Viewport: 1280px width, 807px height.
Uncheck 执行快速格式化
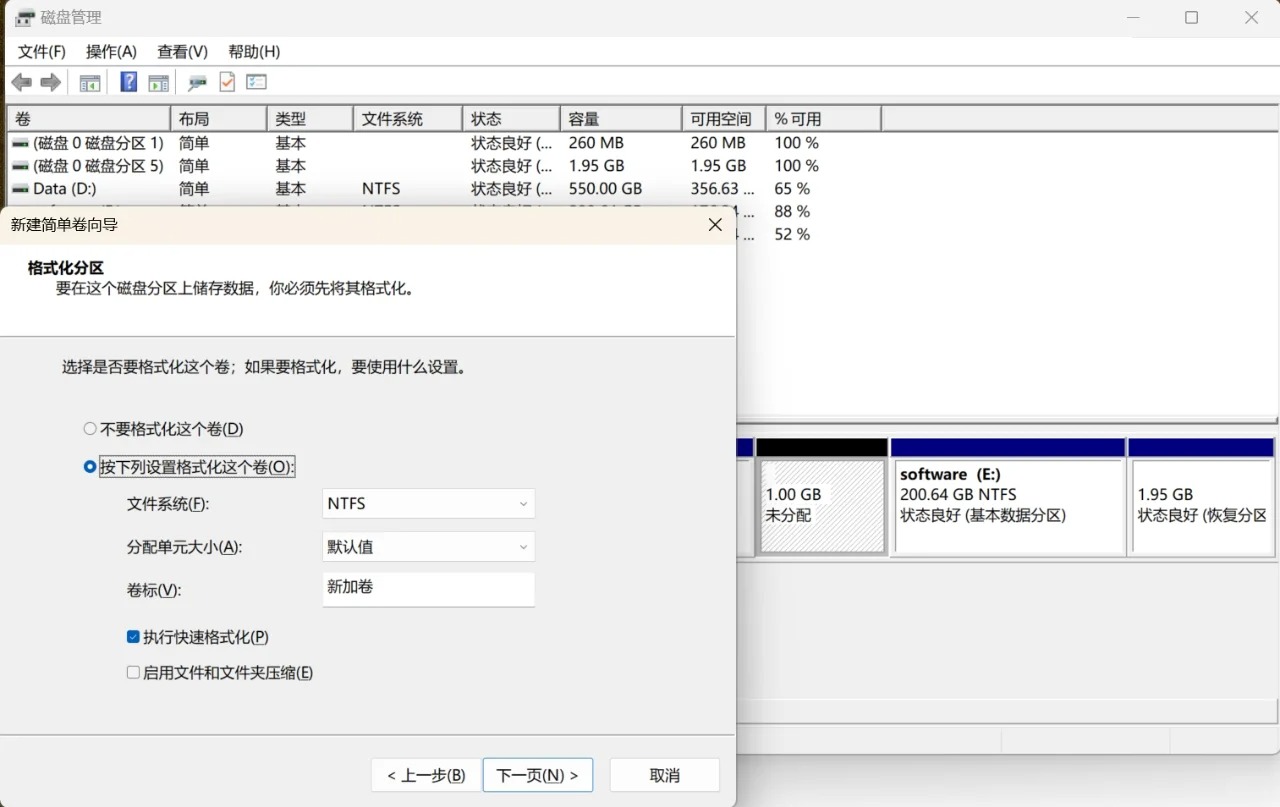pos(133,636)
